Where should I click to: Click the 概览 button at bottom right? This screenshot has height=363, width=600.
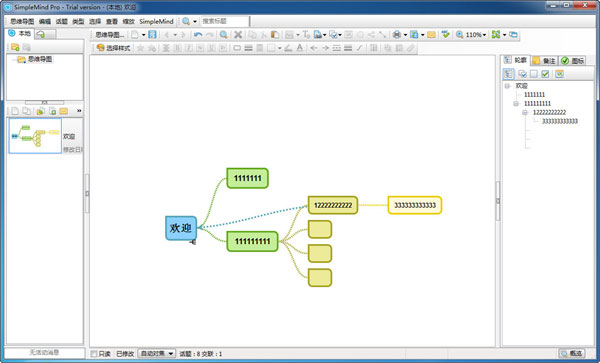tap(572, 353)
